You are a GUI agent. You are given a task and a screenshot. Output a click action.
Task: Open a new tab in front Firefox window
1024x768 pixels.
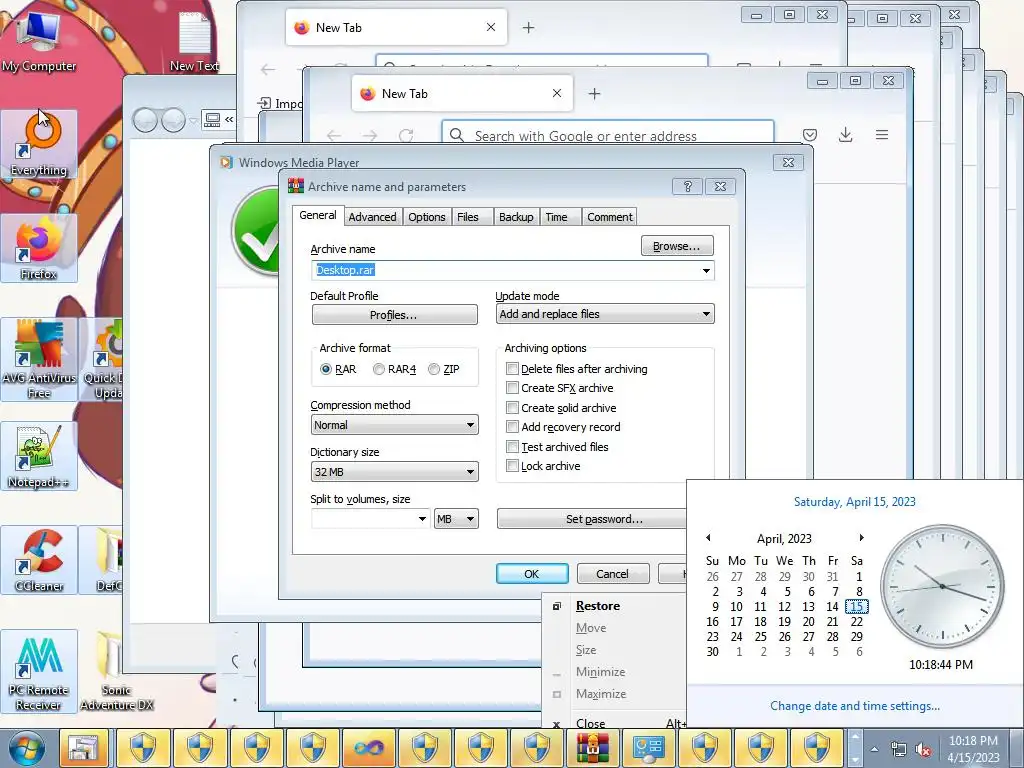click(x=594, y=93)
